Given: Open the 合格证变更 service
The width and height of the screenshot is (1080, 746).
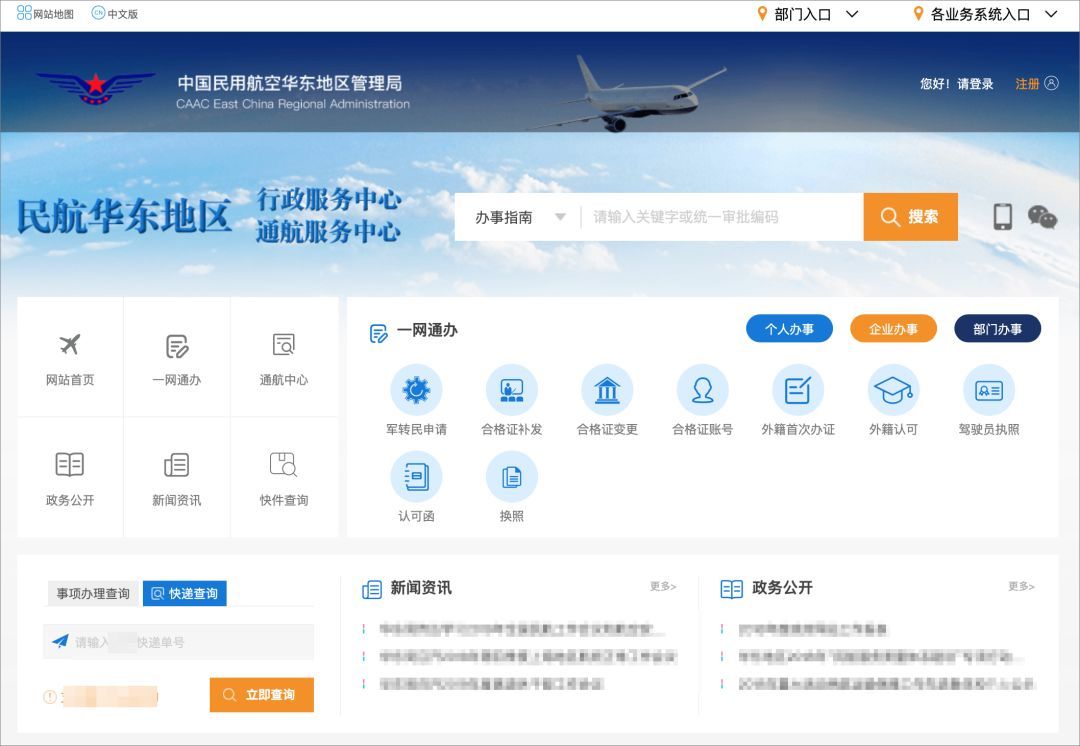Looking at the screenshot, I should point(607,399).
